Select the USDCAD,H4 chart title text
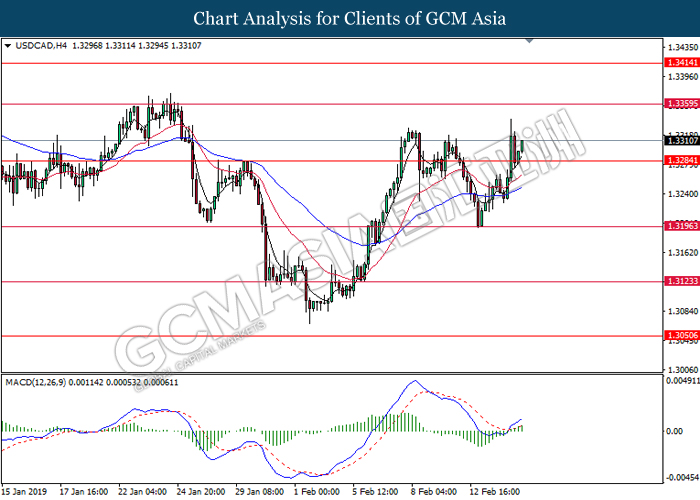This screenshot has width=700, height=500. pyautogui.click(x=41, y=46)
